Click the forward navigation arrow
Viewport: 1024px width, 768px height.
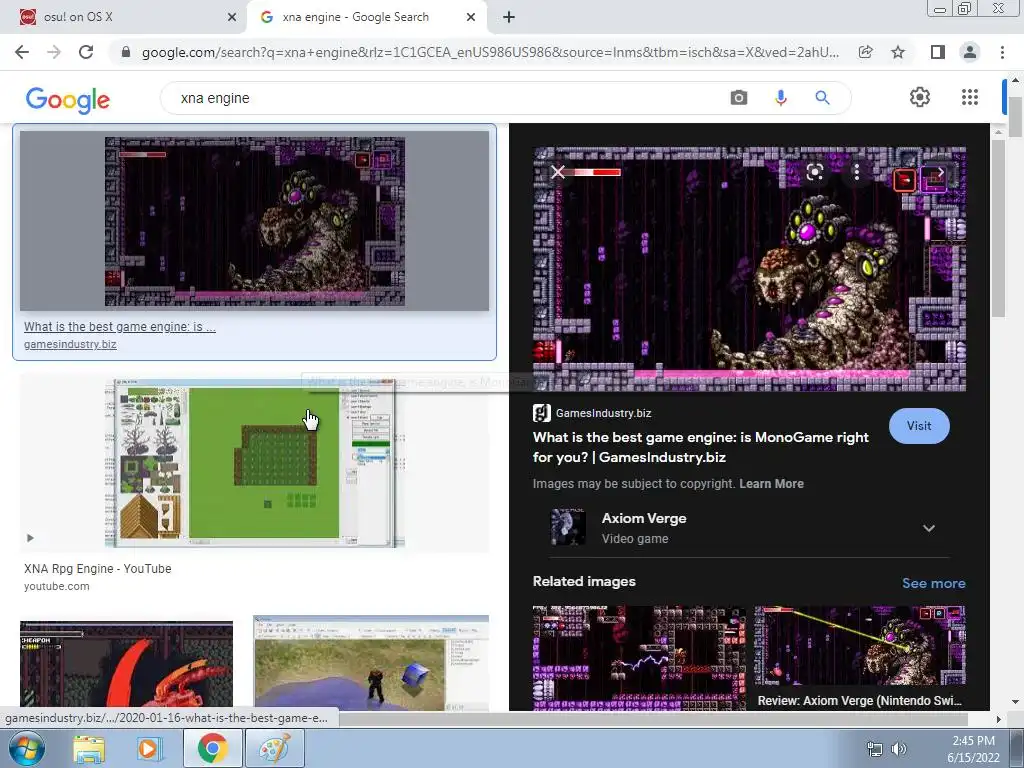54,52
